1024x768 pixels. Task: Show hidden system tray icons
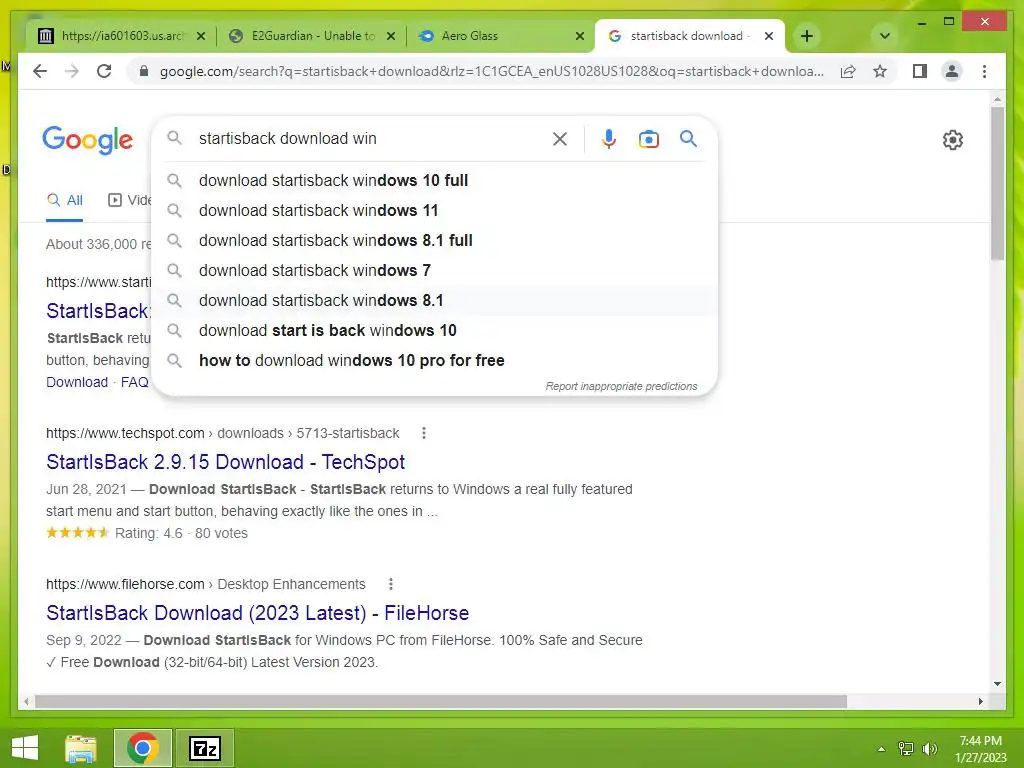(881, 749)
